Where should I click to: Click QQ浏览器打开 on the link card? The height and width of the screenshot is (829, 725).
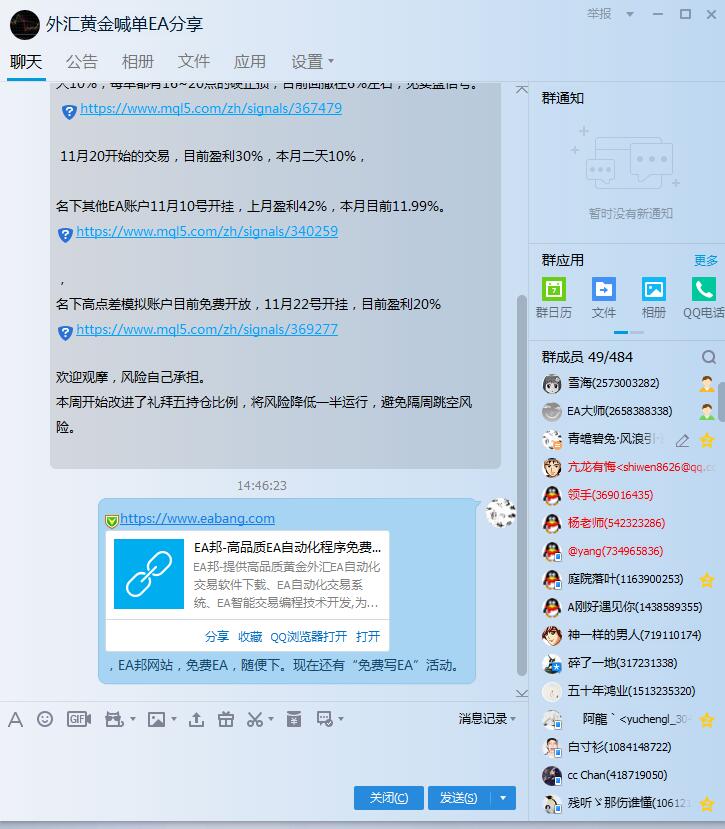tap(309, 637)
